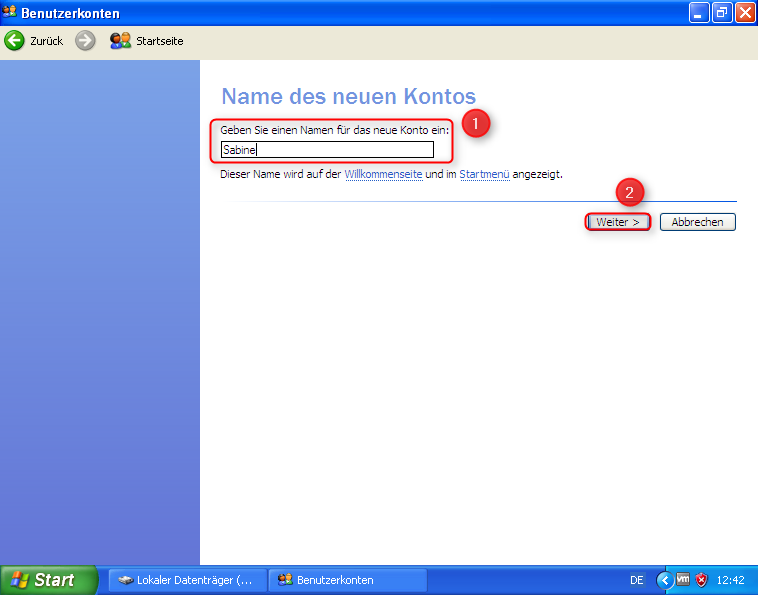Expand hidden tray icons arrow

664,580
